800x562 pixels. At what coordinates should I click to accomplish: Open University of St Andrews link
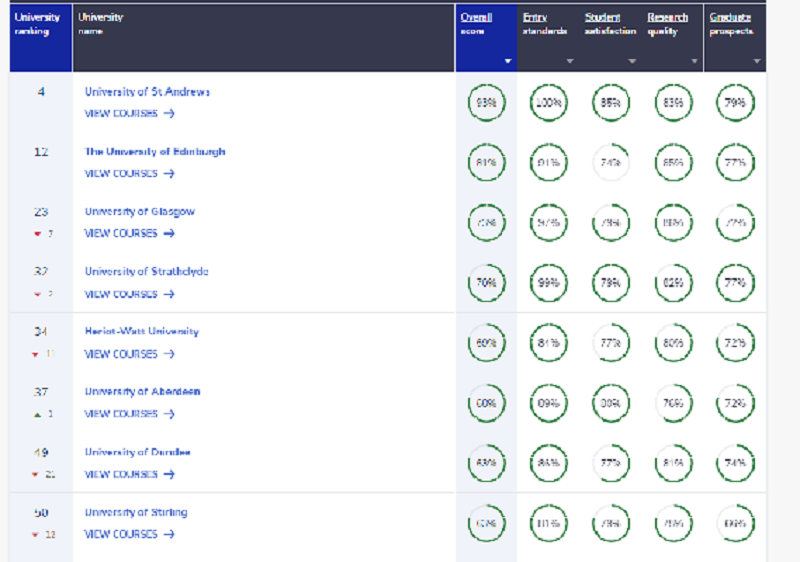click(x=147, y=92)
